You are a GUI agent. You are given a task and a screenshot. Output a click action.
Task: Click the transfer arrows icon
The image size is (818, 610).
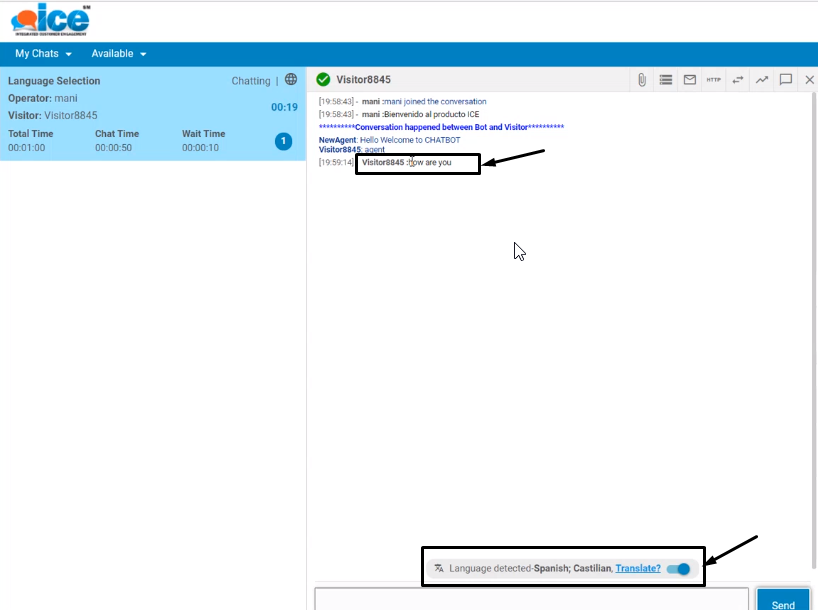click(738, 80)
